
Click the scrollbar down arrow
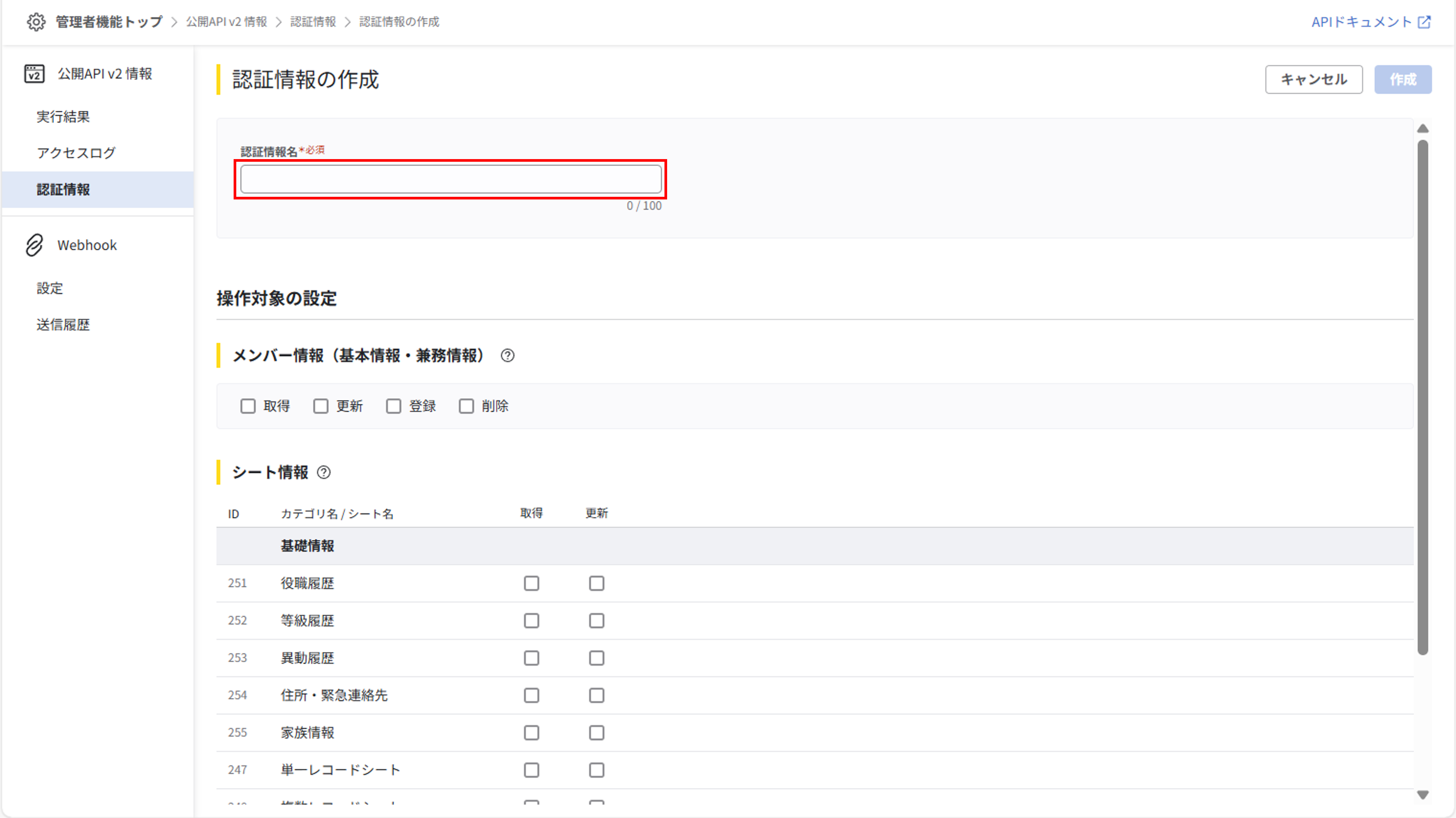click(1423, 795)
